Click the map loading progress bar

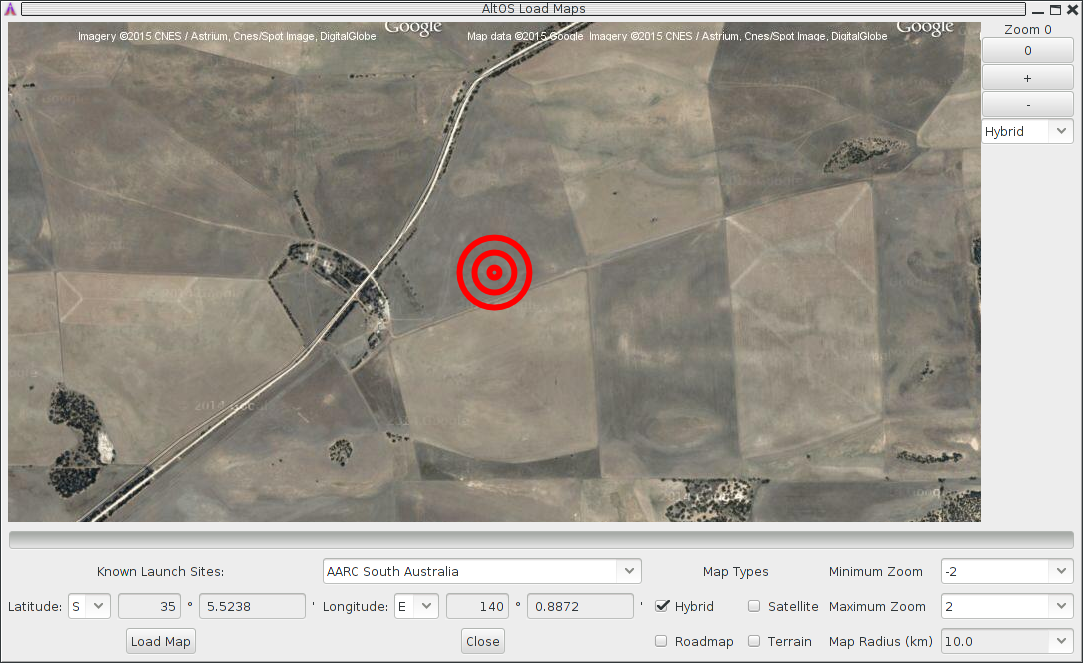pyautogui.click(x=541, y=540)
